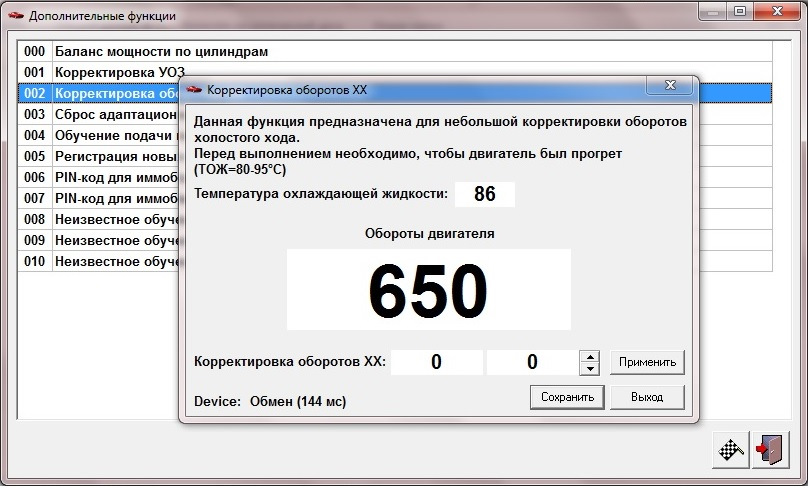Image resolution: width=808 pixels, height=489 pixels.
Task: Click the checkered flag start icon
Action: point(731,450)
